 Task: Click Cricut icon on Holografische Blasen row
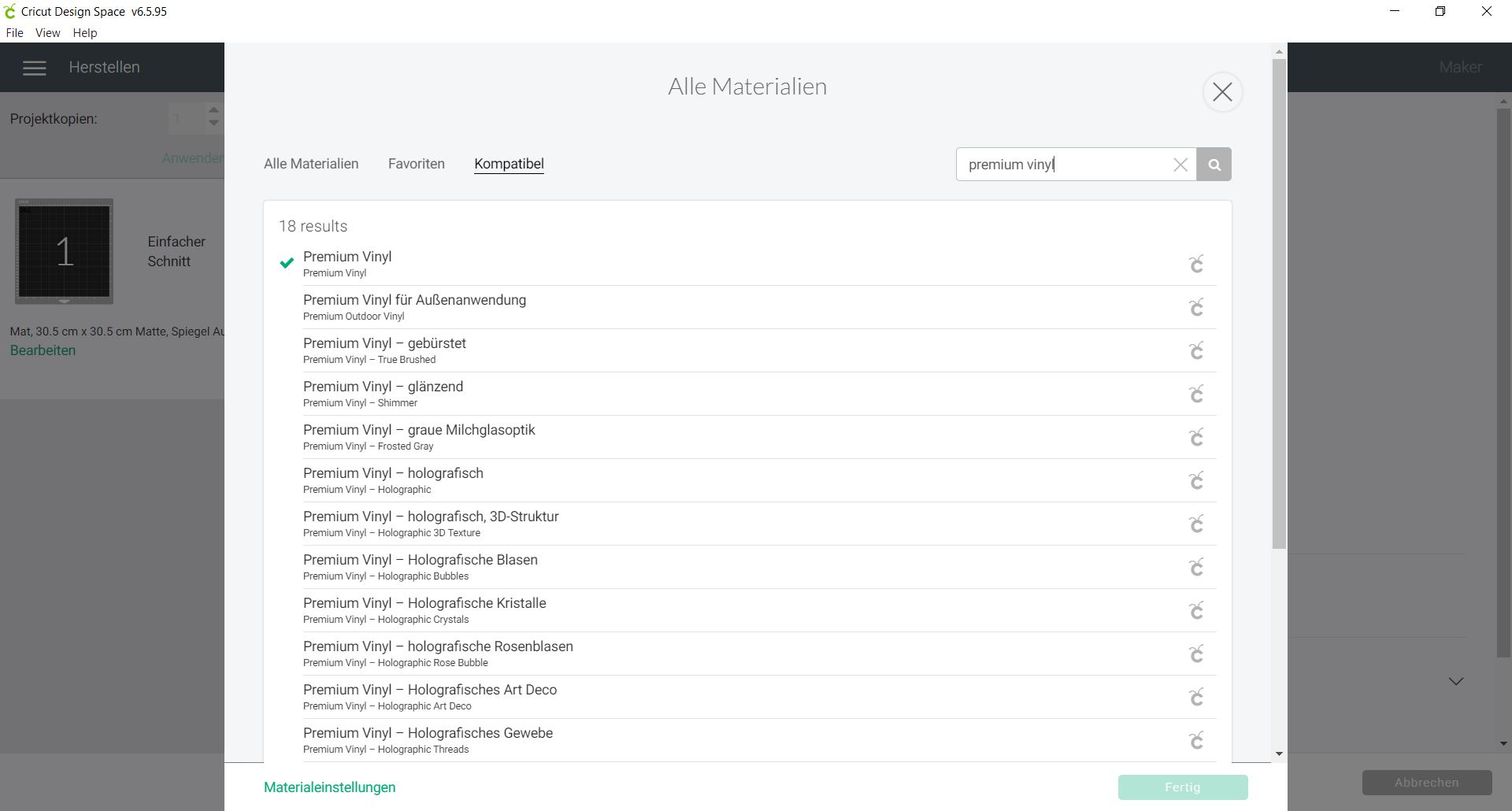click(1196, 567)
